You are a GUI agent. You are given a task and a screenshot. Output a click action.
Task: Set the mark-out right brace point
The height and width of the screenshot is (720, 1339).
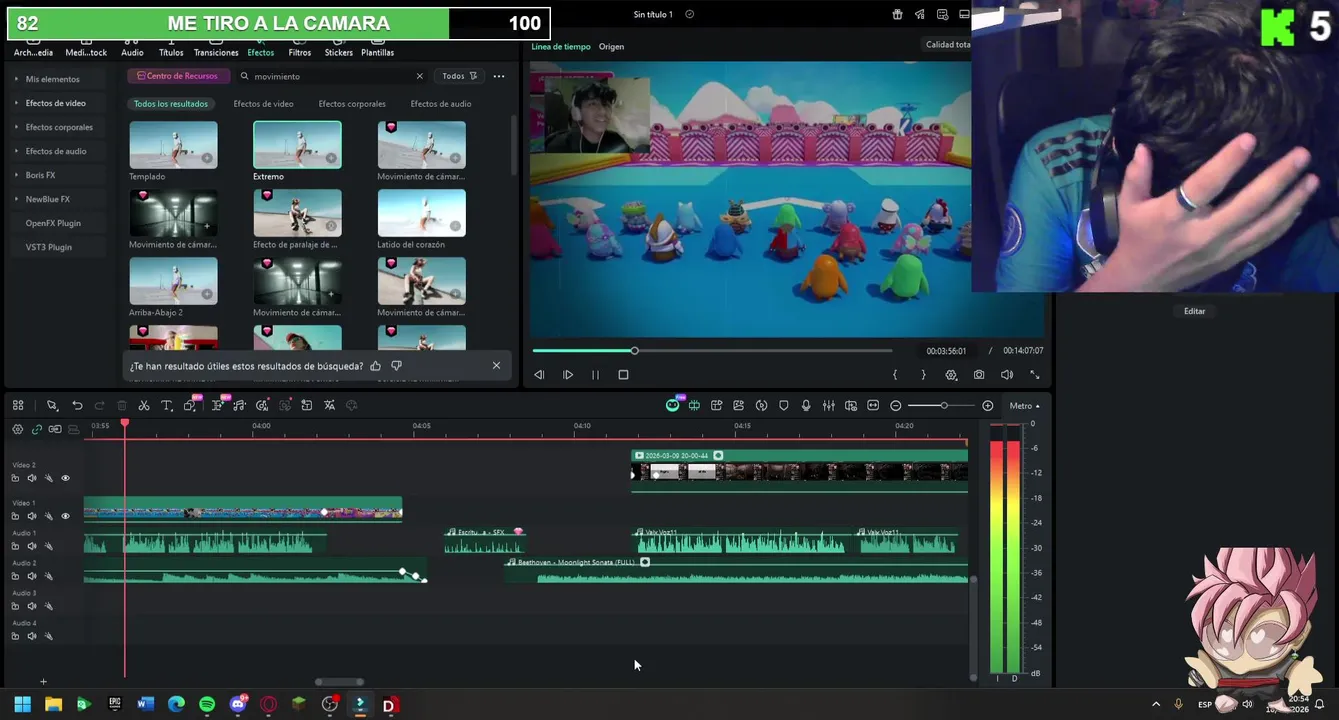pos(923,375)
